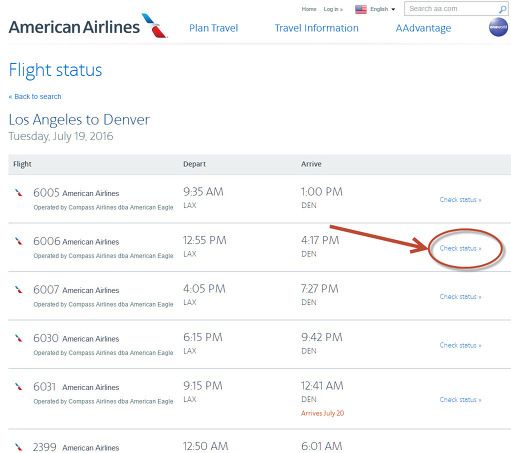Click the airline tail icon for flight 6030
The height and width of the screenshot is (453, 511).
click(x=19, y=338)
